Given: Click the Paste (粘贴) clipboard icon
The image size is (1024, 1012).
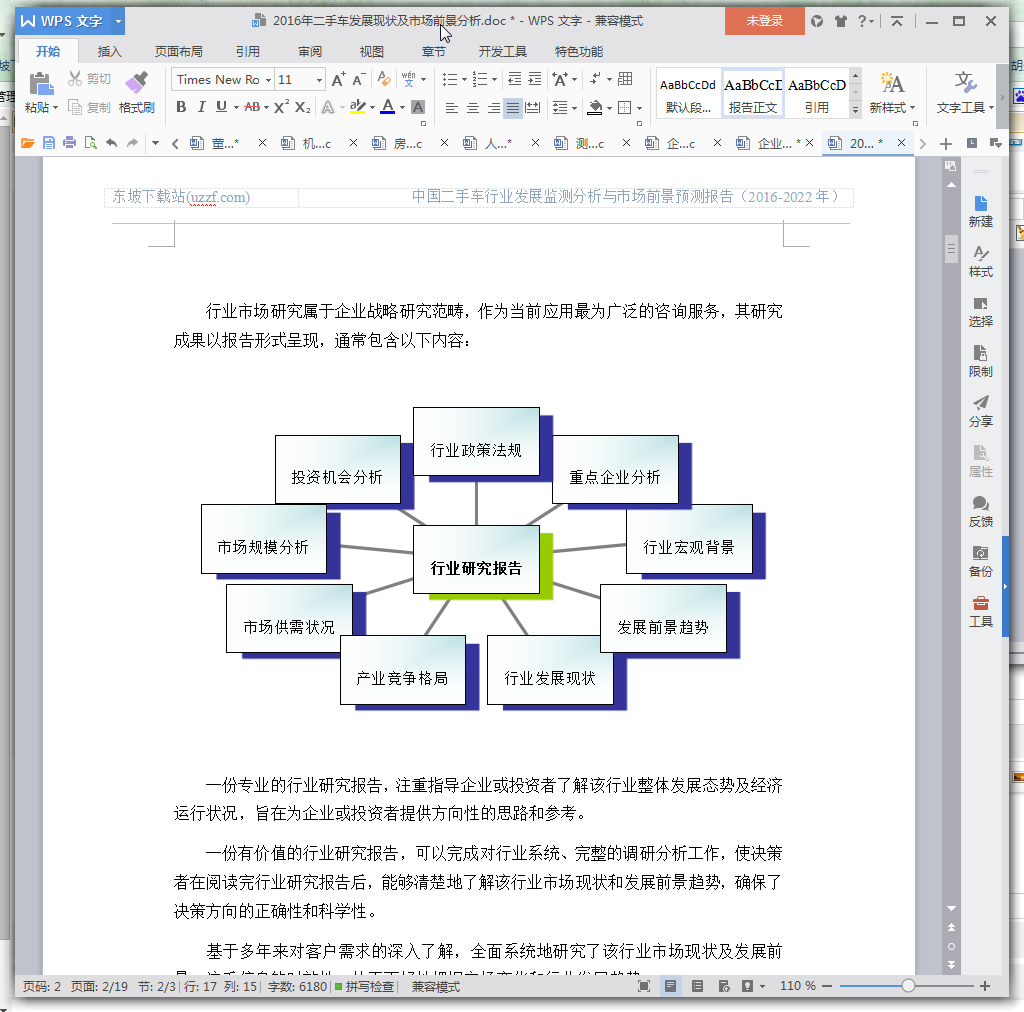Looking at the screenshot, I should [41, 84].
